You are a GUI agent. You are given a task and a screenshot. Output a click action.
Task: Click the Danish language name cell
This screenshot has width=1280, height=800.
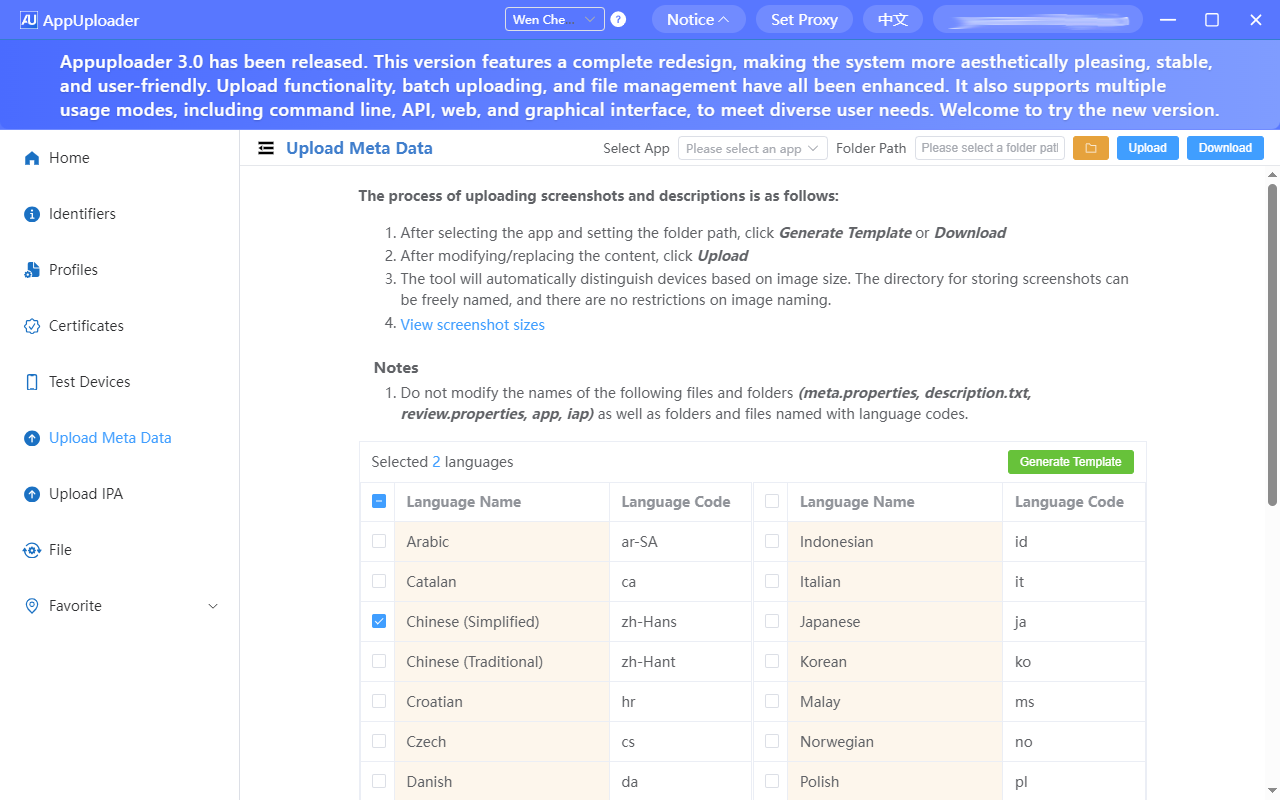502,781
